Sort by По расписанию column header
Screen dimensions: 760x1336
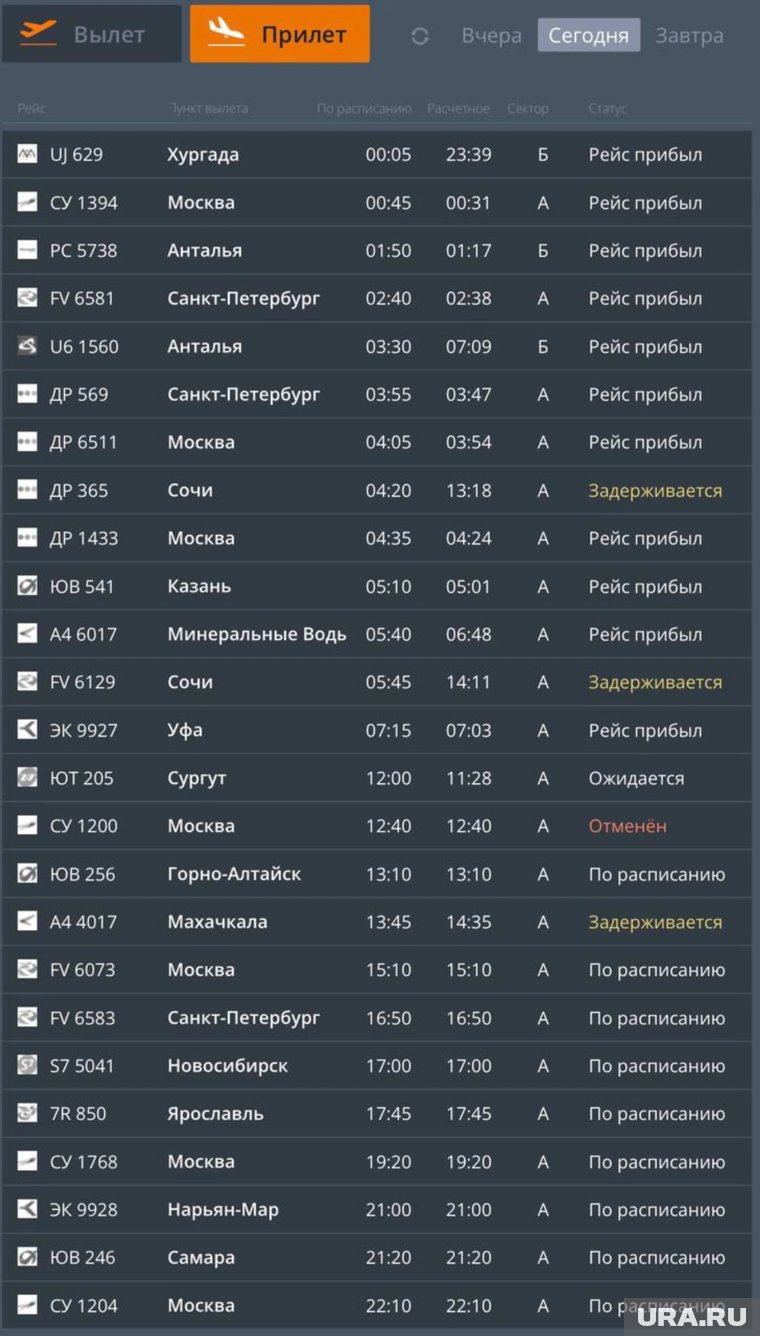point(364,109)
